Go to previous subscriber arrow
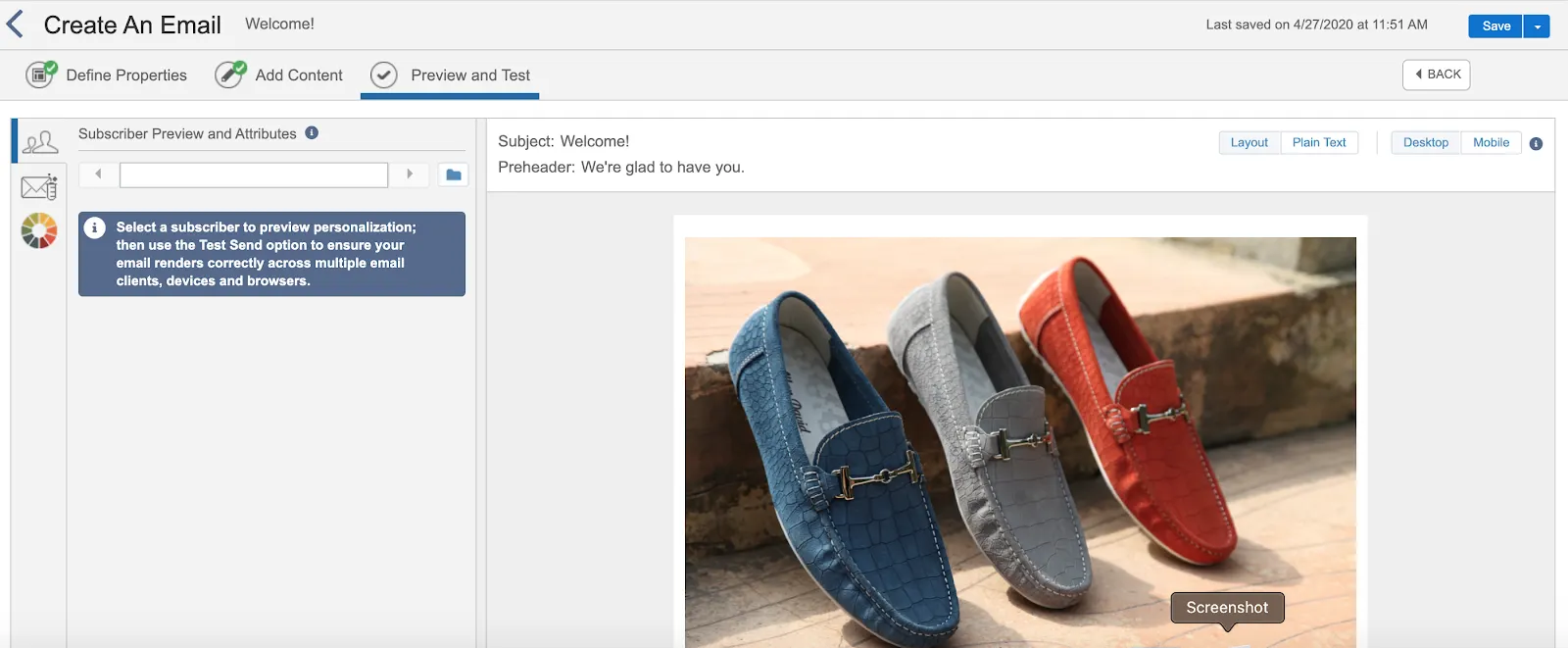 pyautogui.click(x=98, y=174)
